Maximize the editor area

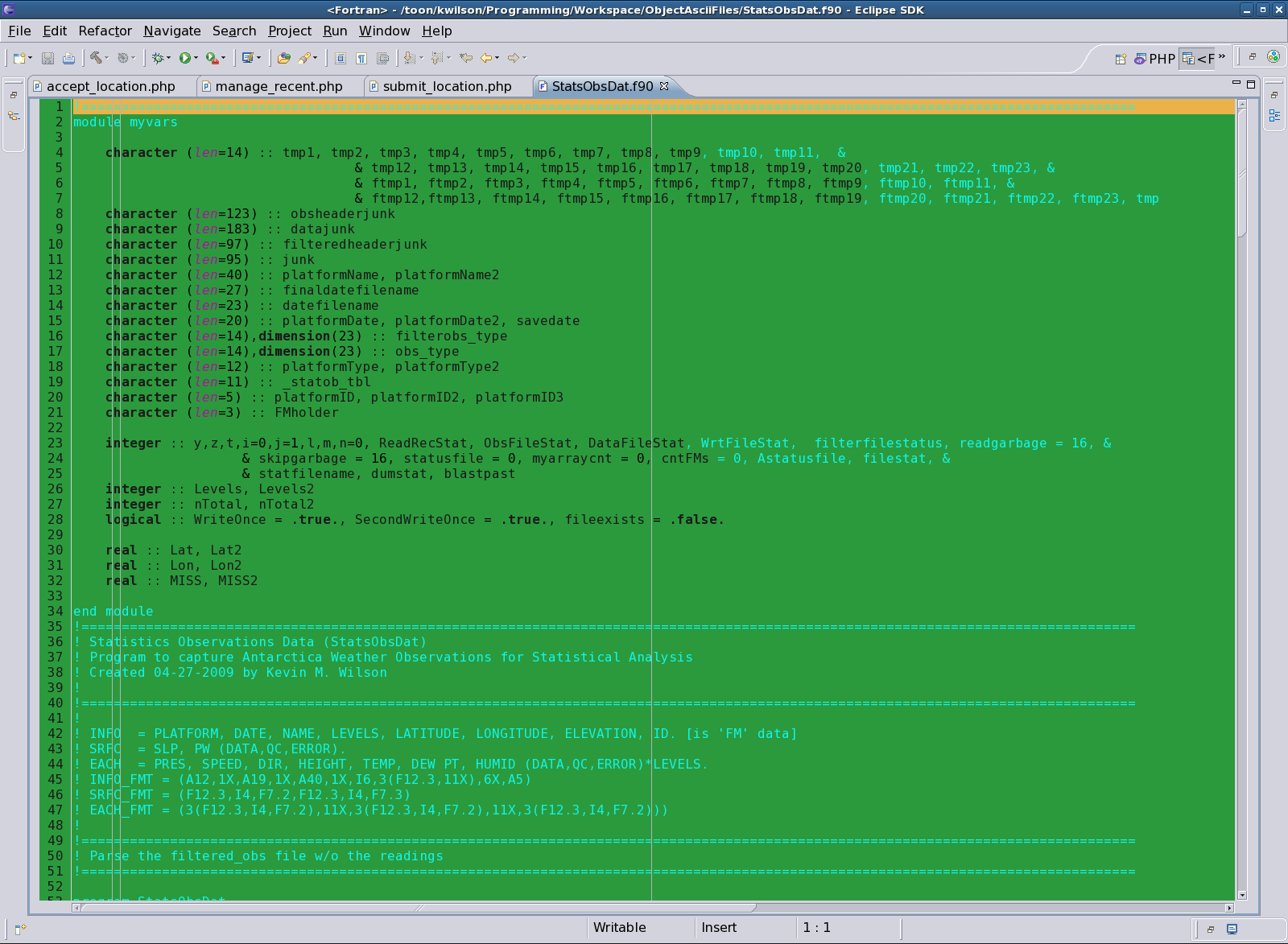pos(1251,84)
